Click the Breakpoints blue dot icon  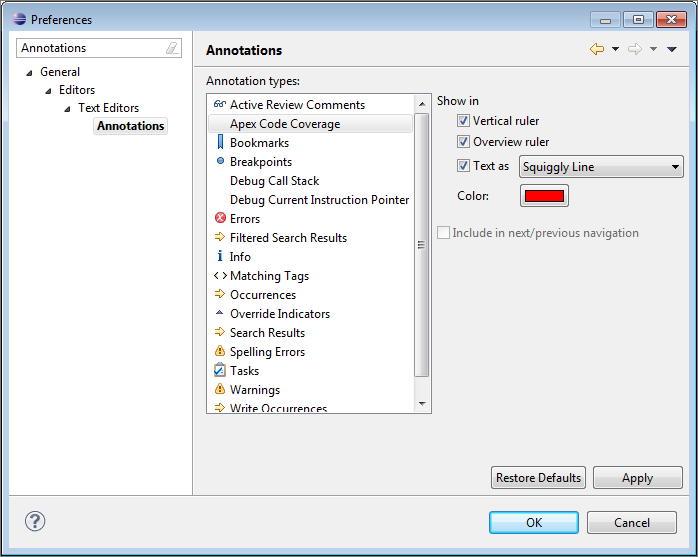[x=220, y=161]
